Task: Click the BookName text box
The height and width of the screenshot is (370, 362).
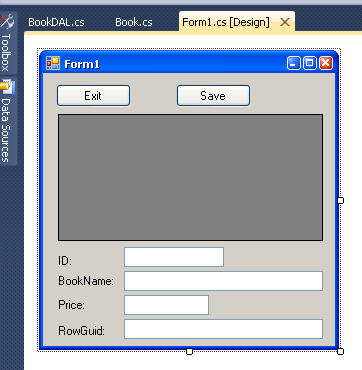Action: click(223, 281)
